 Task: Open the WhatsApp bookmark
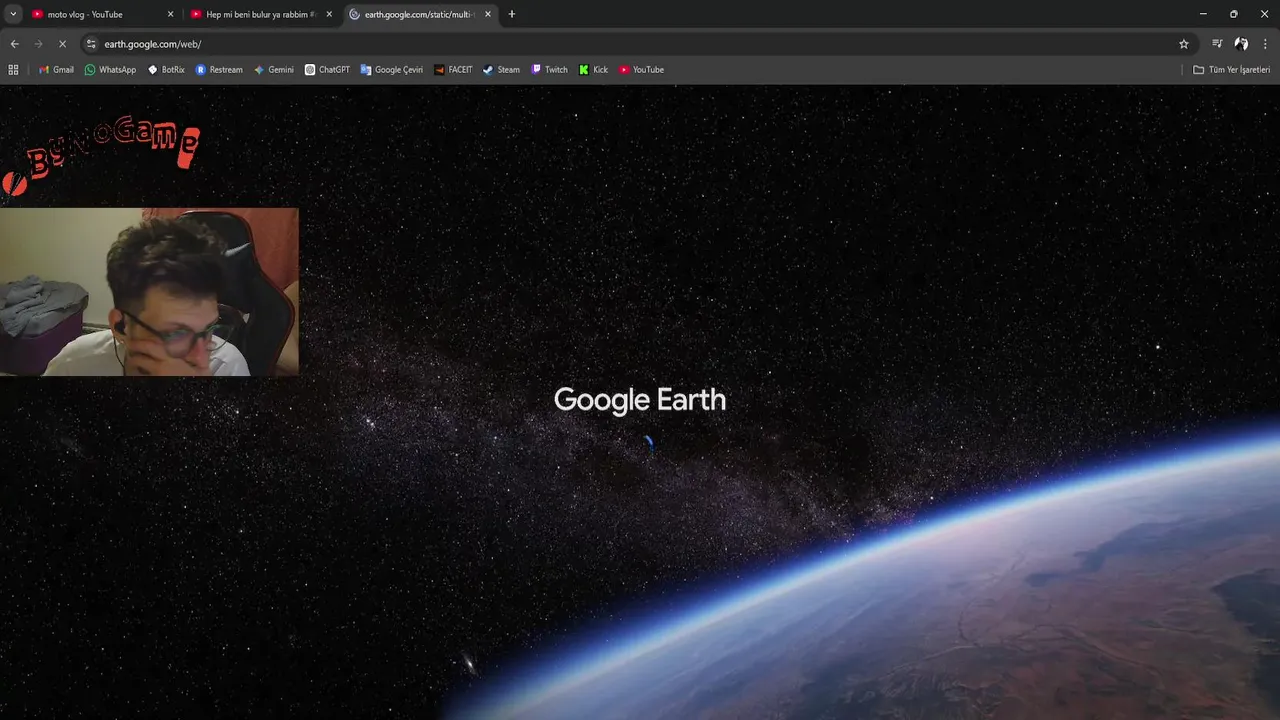point(110,70)
